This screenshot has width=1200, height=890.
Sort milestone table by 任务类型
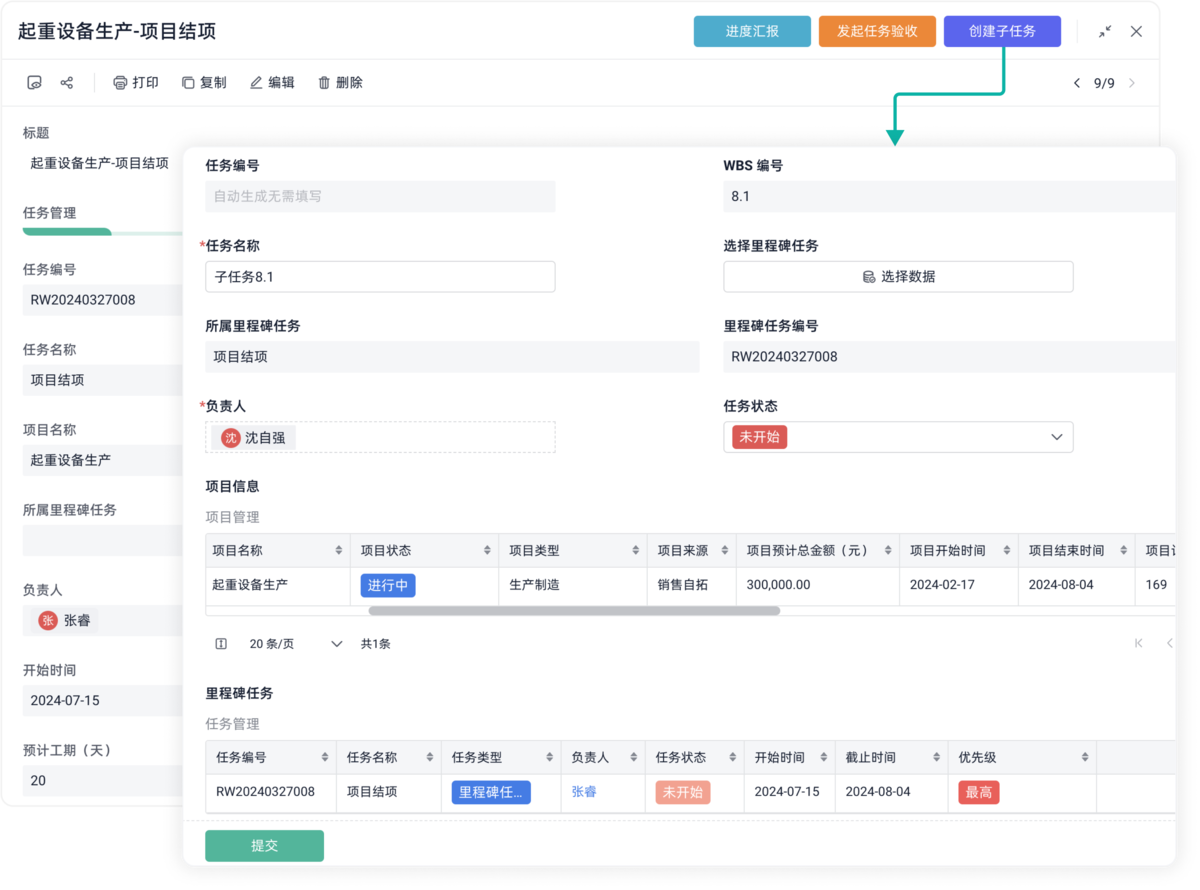click(x=549, y=758)
